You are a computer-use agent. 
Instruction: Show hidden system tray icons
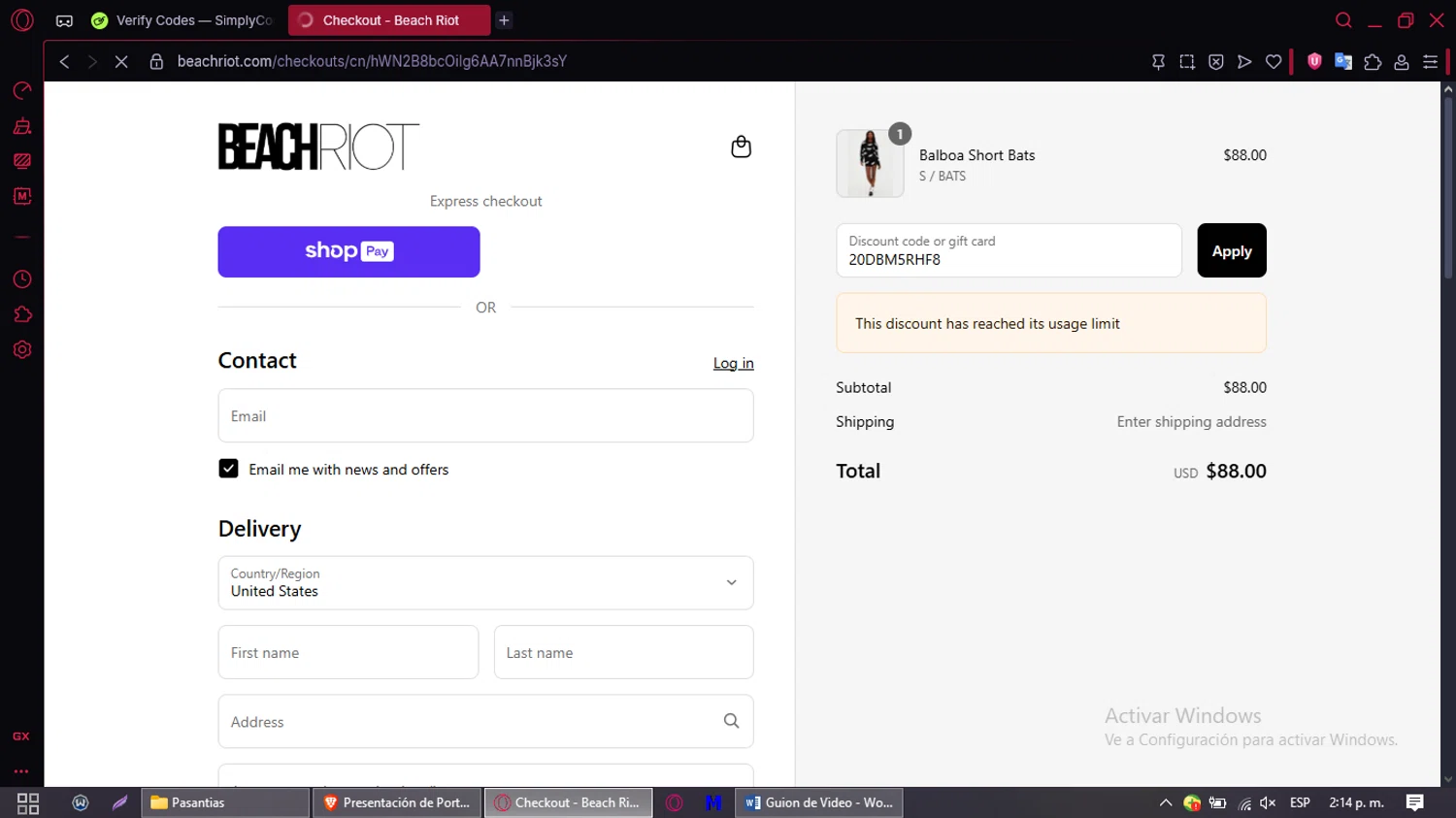(1166, 802)
